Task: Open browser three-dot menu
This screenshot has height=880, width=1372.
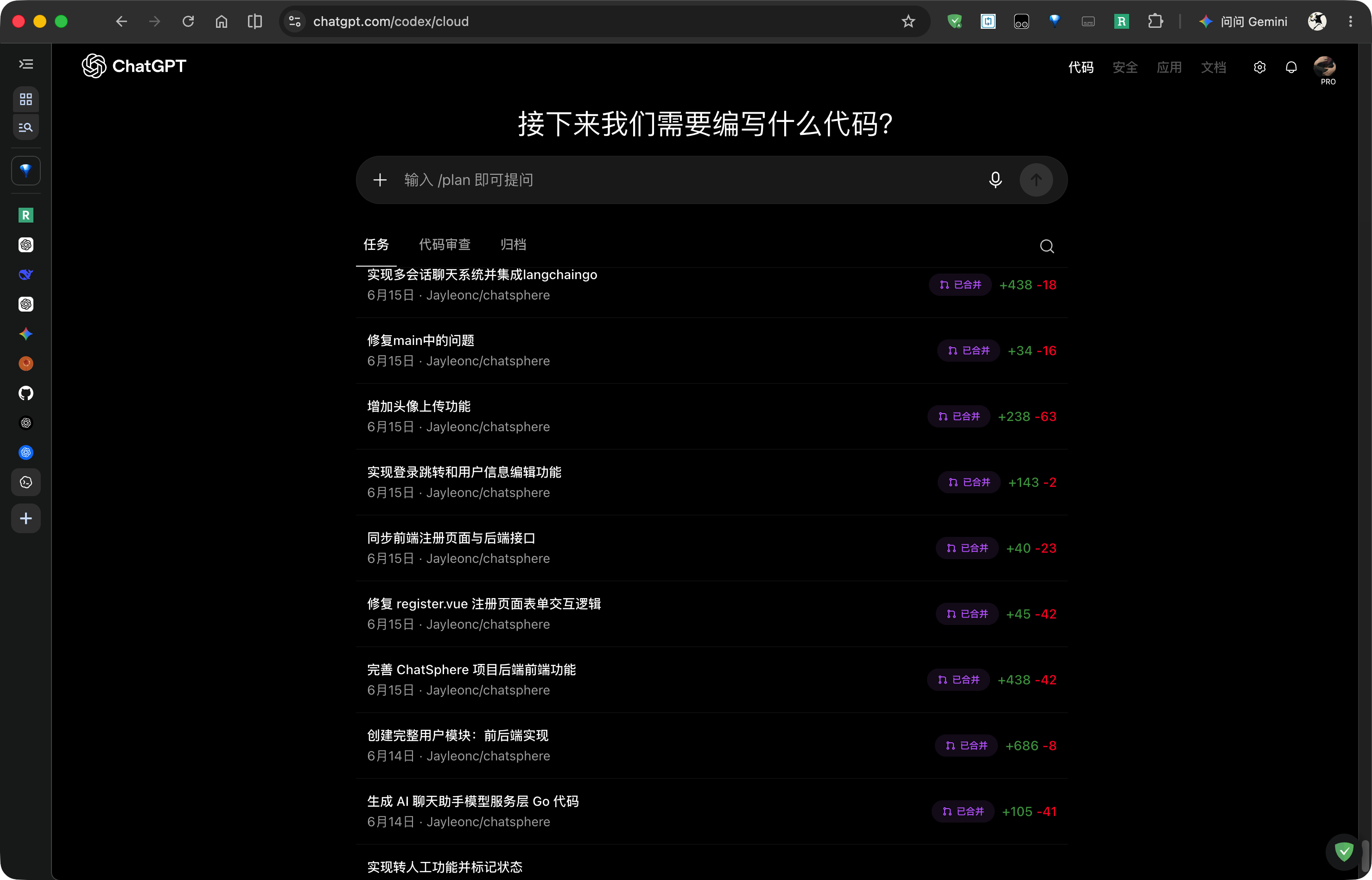Action: point(1350,22)
